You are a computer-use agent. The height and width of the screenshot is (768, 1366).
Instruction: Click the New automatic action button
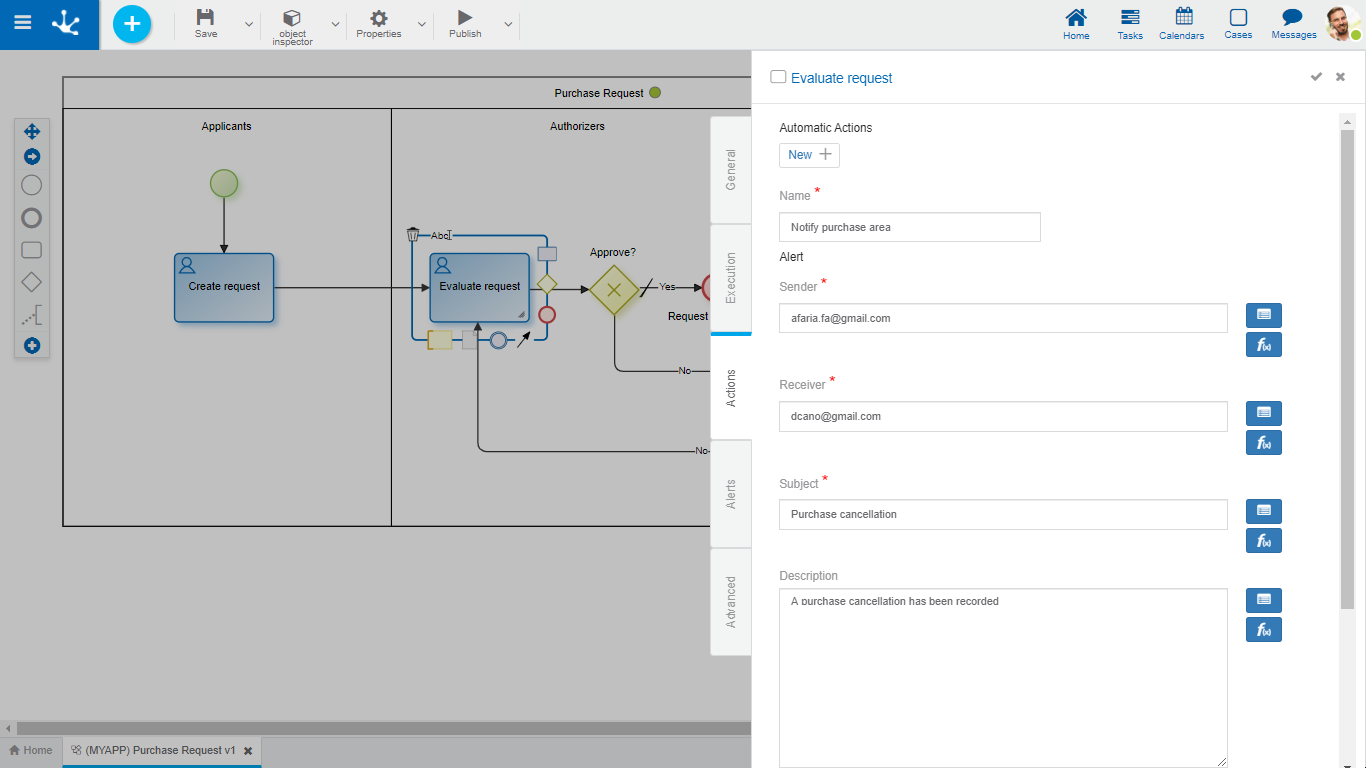(809, 155)
